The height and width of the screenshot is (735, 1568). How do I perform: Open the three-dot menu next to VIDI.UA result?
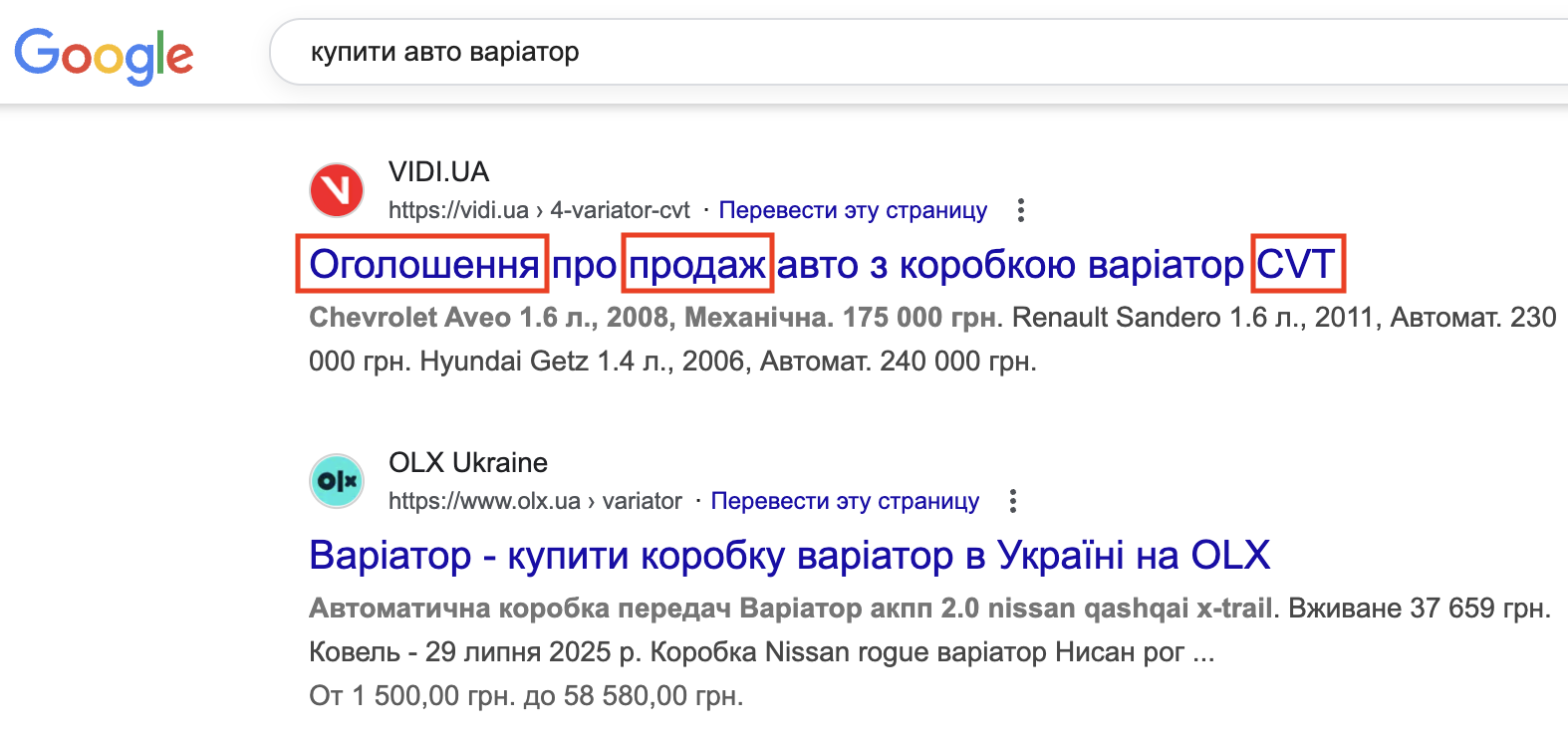click(x=1023, y=209)
